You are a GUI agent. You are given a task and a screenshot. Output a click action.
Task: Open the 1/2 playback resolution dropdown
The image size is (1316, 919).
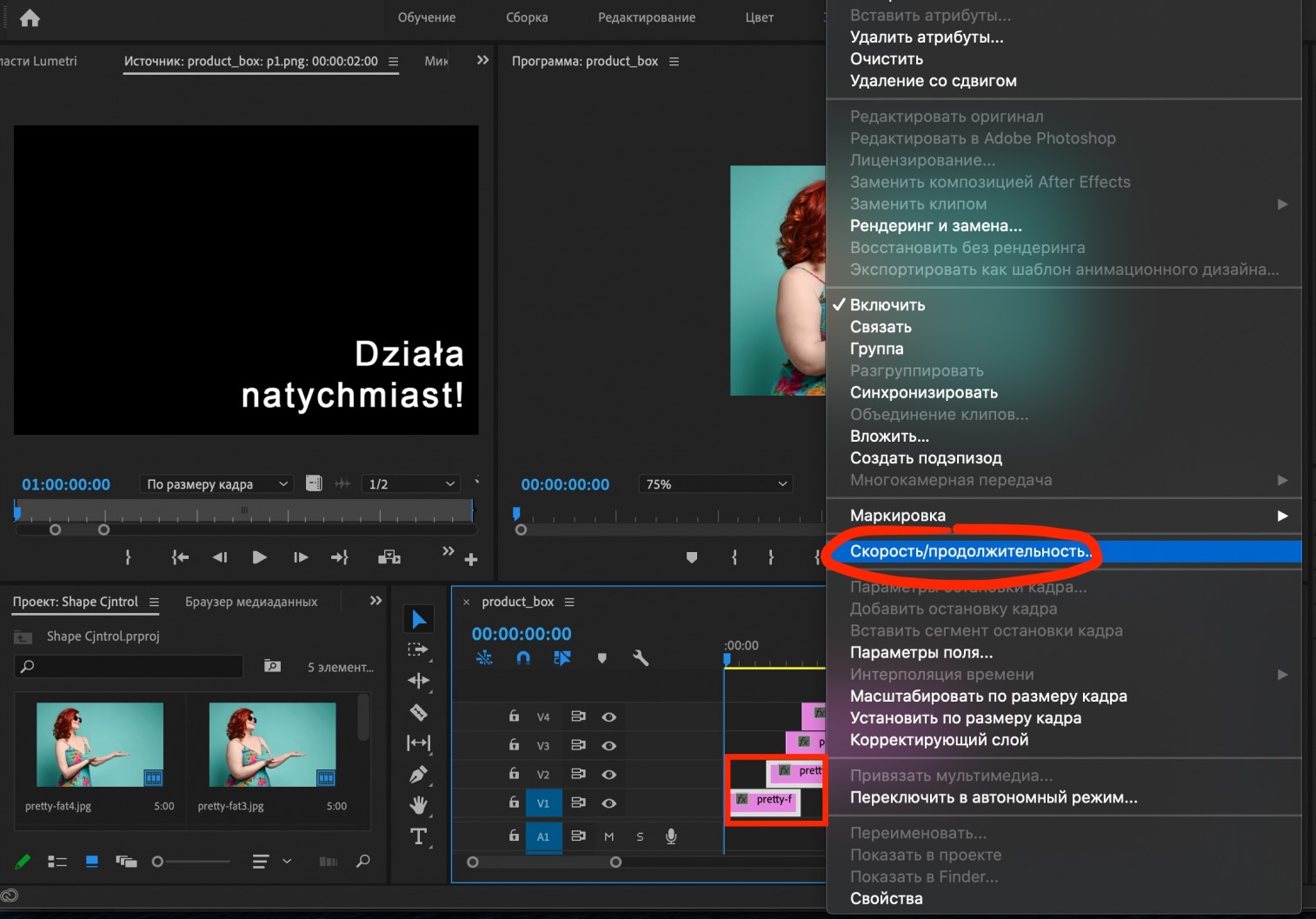pyautogui.click(x=411, y=484)
